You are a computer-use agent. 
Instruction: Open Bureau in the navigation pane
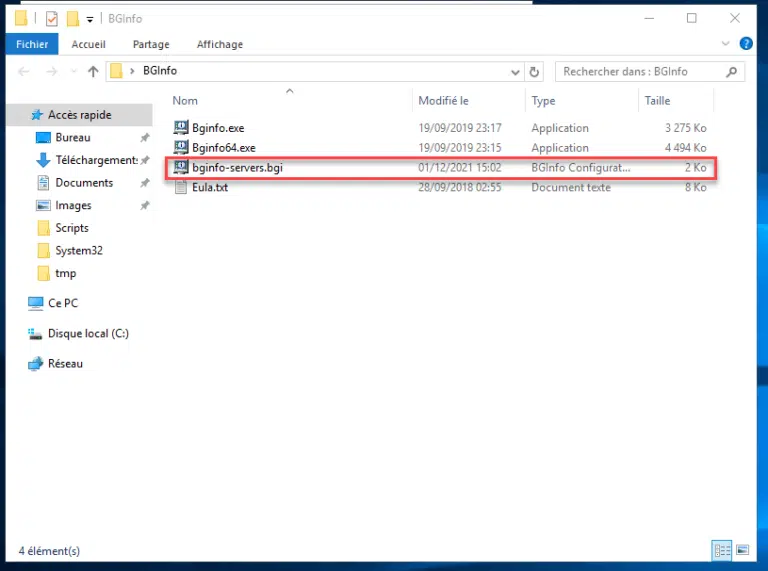[x=72, y=137]
